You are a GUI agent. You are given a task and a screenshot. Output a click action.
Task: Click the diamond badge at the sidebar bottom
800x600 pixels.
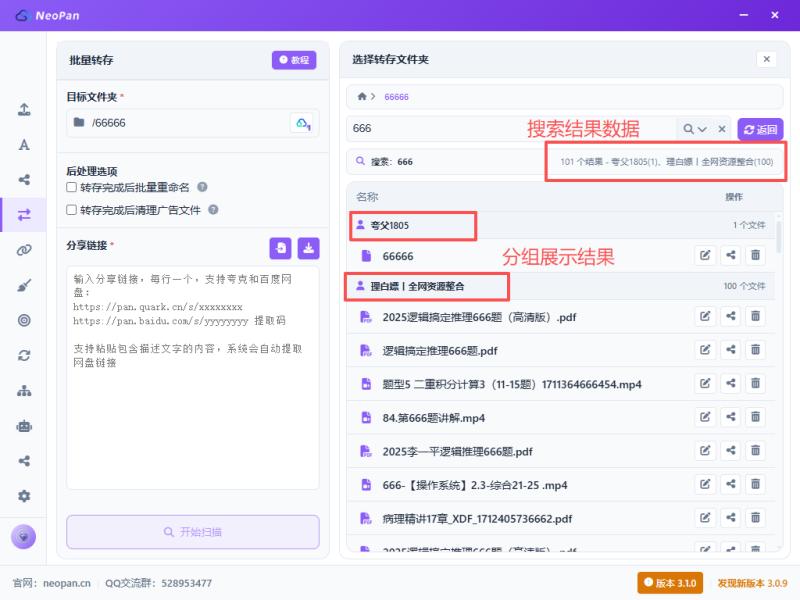pos(24,536)
